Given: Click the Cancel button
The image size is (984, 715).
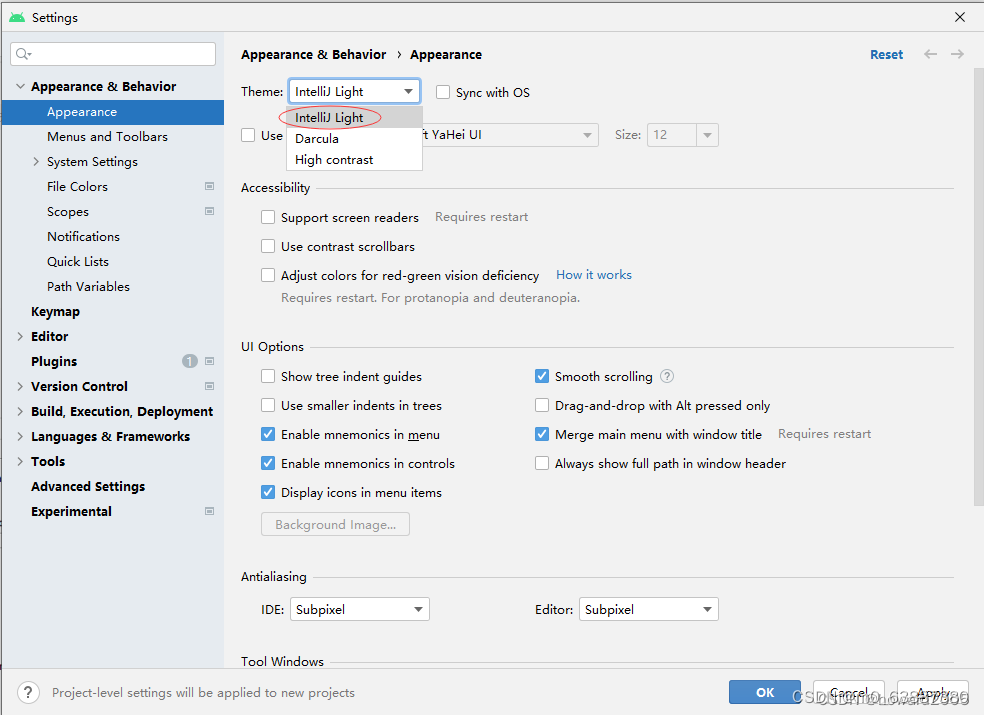Looking at the screenshot, I should [848, 692].
